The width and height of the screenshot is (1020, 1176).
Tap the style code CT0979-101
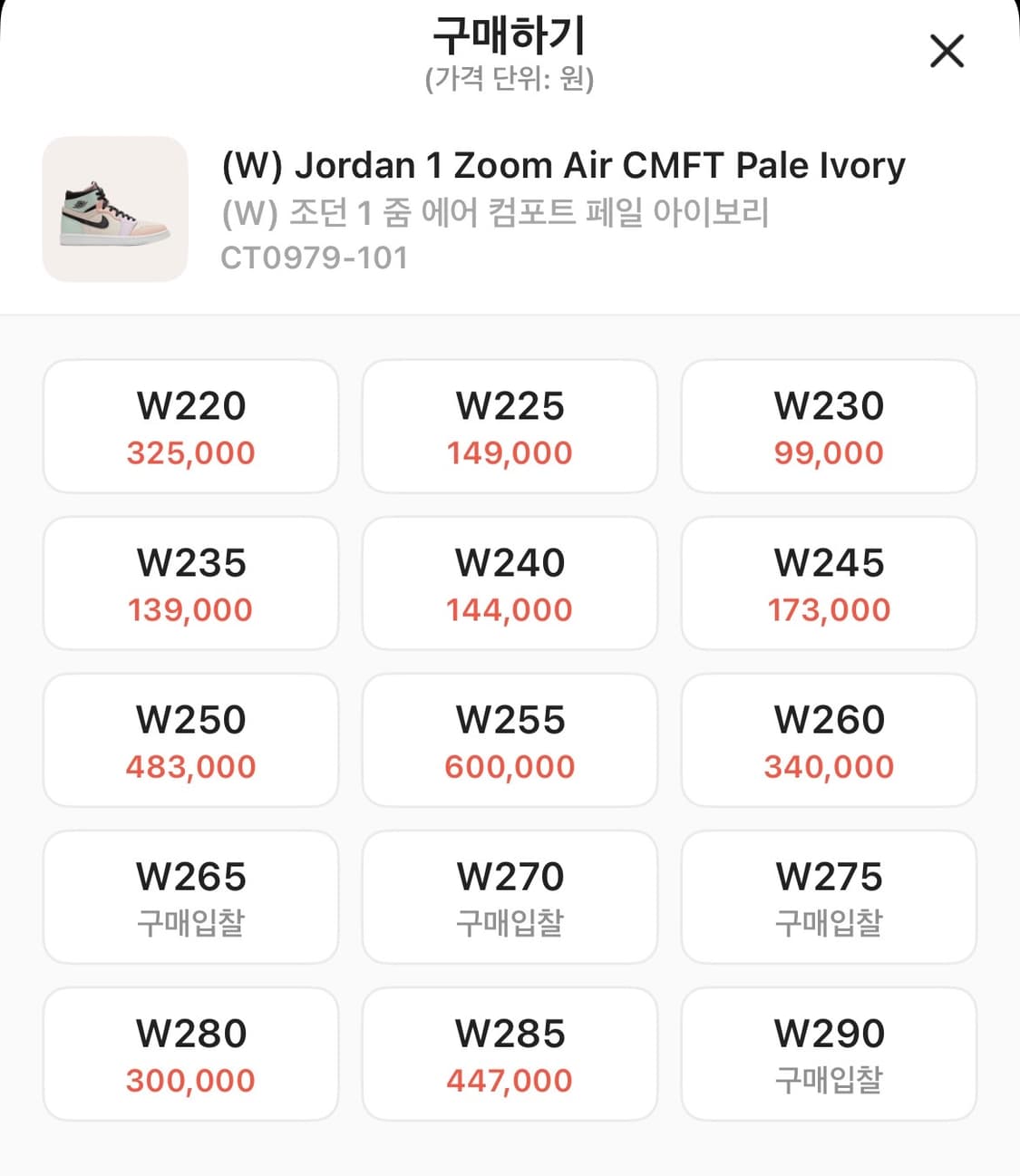click(314, 258)
